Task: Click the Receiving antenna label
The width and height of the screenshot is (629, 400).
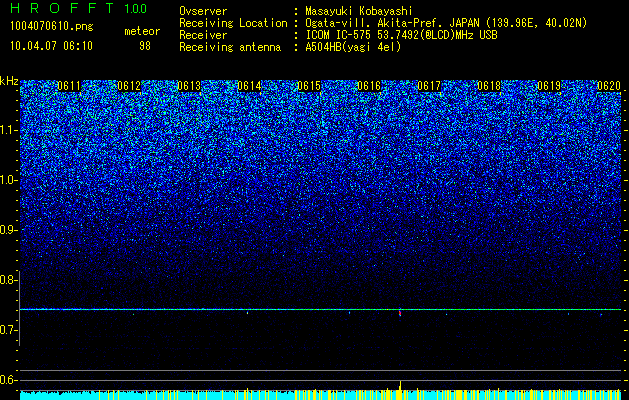Action: tap(230, 47)
